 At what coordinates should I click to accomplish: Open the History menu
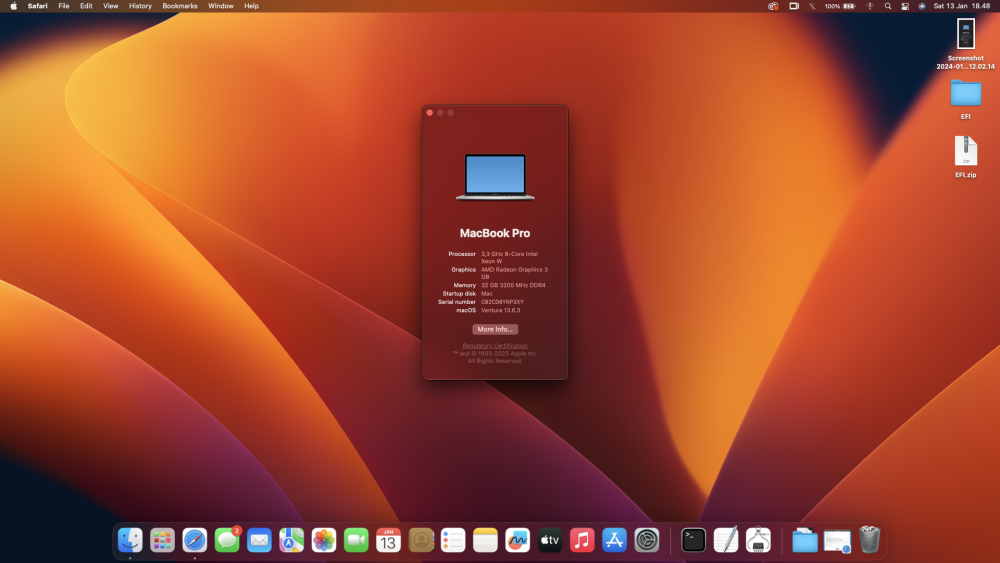[x=140, y=6]
